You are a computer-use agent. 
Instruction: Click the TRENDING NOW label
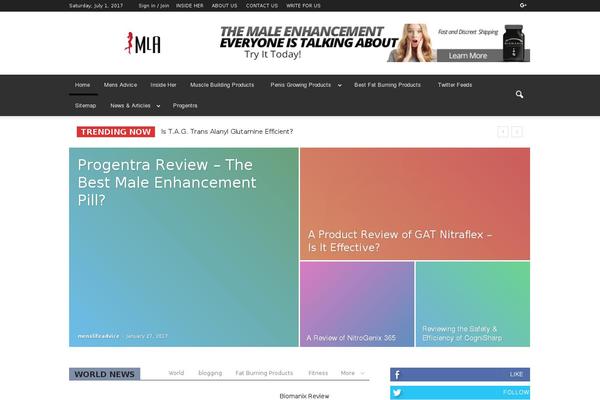(x=116, y=132)
